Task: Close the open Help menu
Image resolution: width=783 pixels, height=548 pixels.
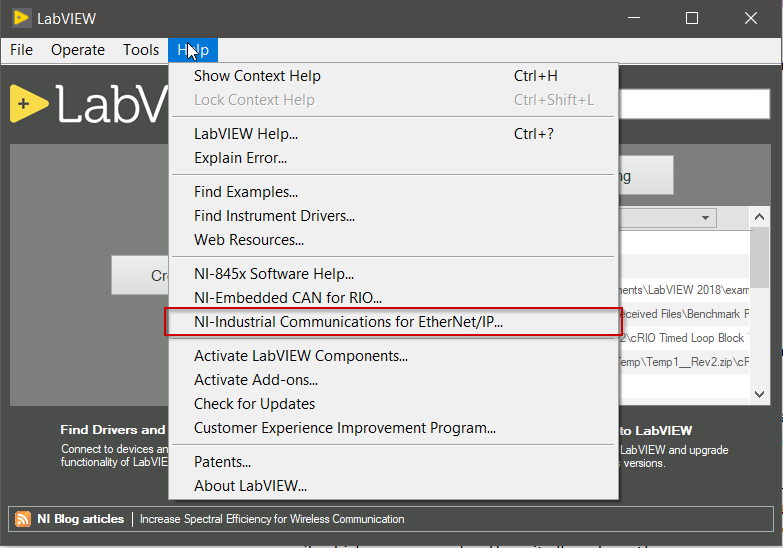Action: point(193,50)
